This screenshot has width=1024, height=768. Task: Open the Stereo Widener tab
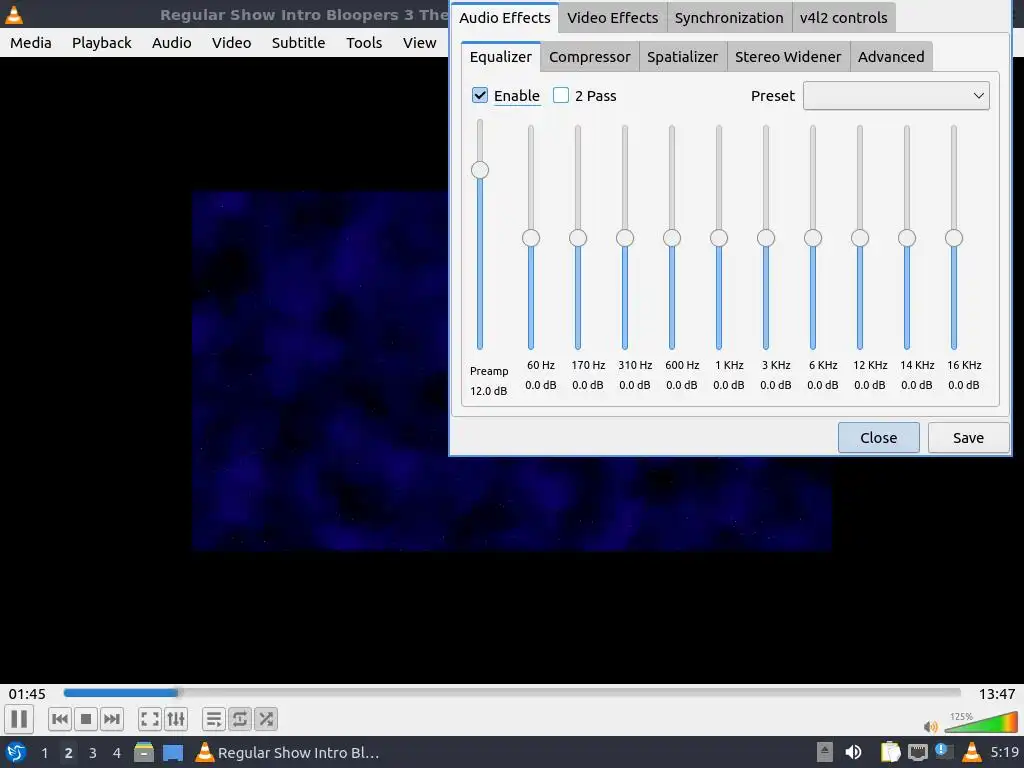(788, 57)
